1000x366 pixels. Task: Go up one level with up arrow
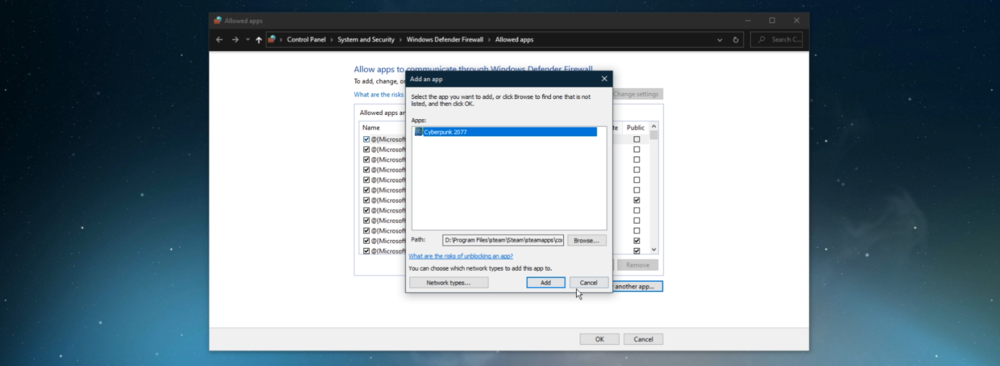tap(258, 40)
